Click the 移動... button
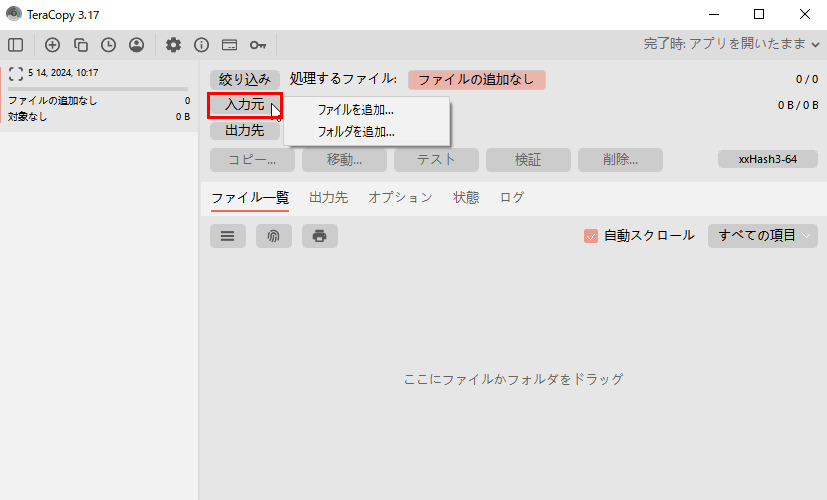The width and height of the screenshot is (827, 500). point(344,160)
